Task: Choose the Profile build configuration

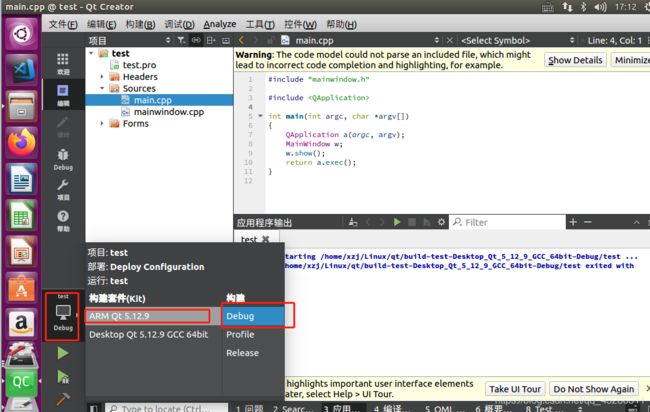Action: point(253,334)
